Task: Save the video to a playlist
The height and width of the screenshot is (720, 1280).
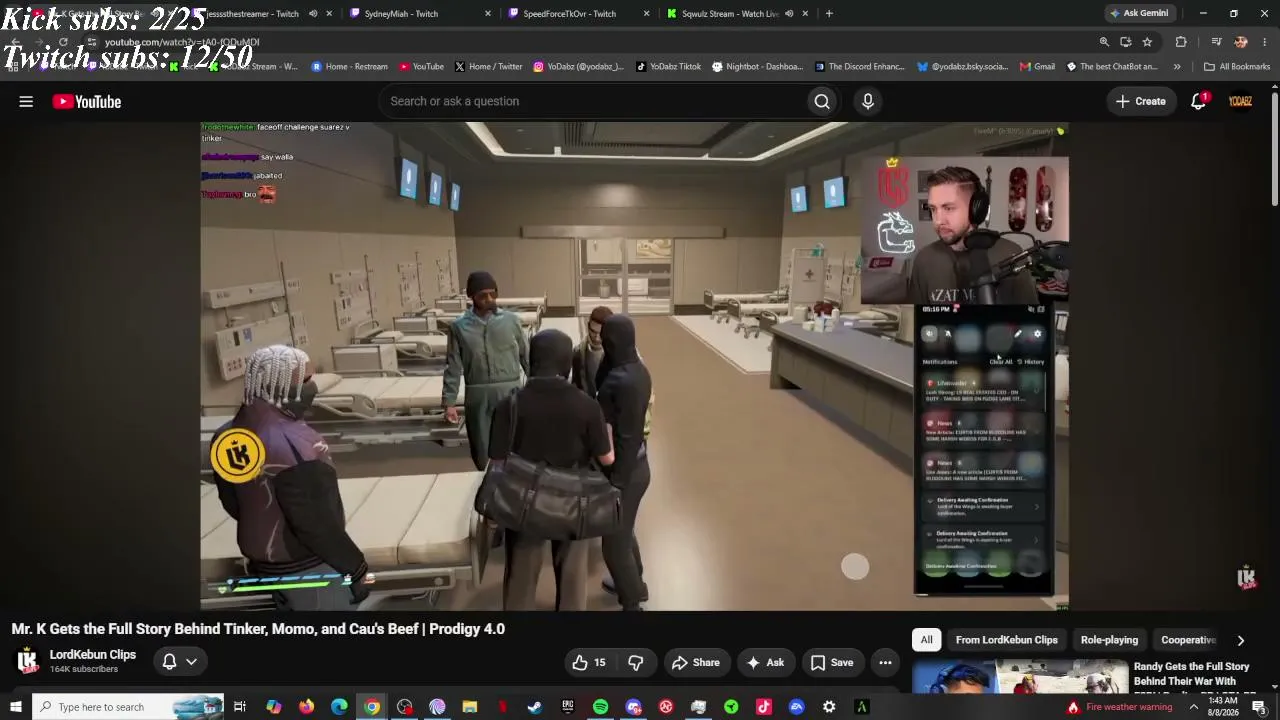Action: 832,662
